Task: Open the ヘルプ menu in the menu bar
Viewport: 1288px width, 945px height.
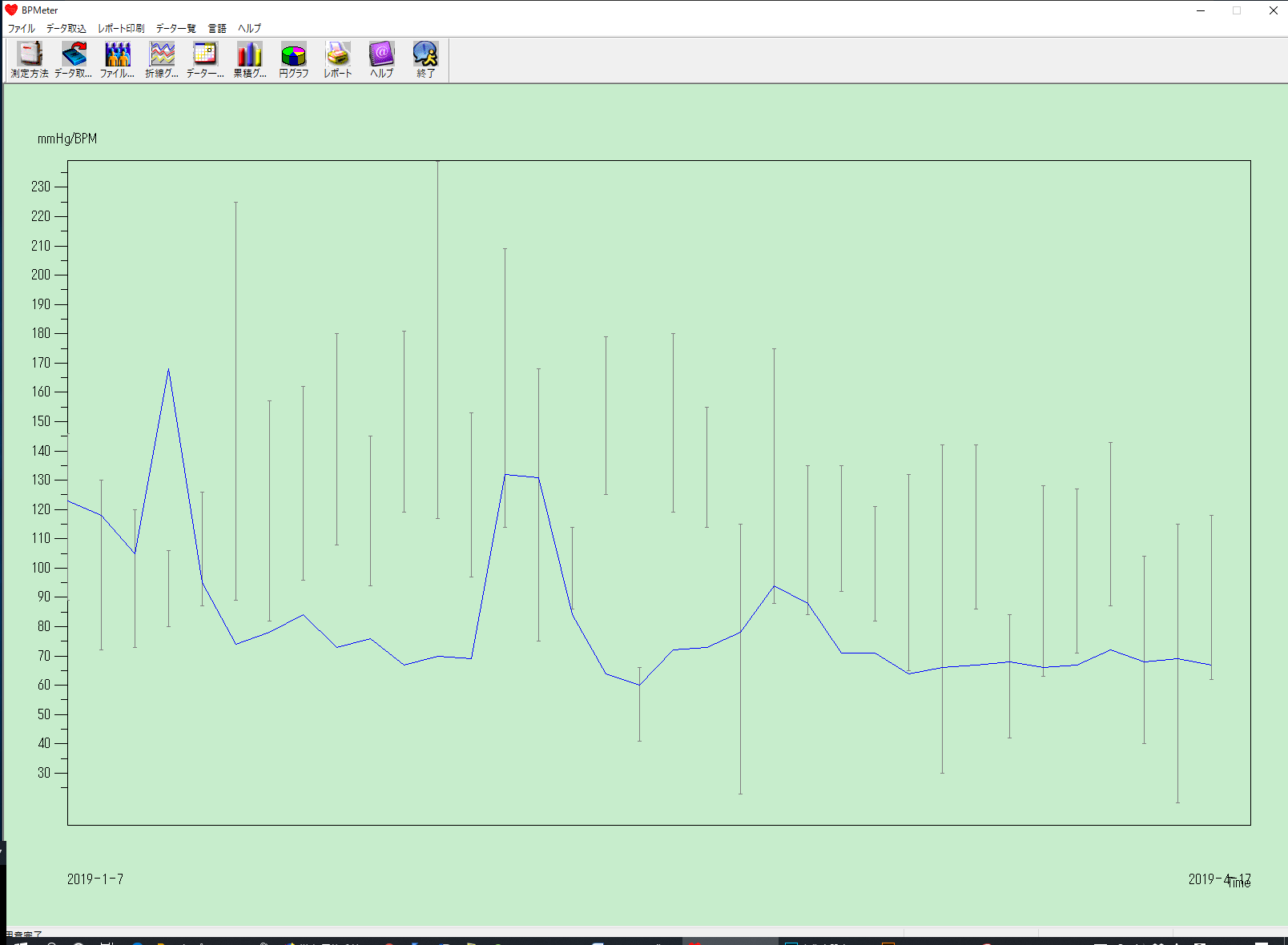Action: point(249,28)
